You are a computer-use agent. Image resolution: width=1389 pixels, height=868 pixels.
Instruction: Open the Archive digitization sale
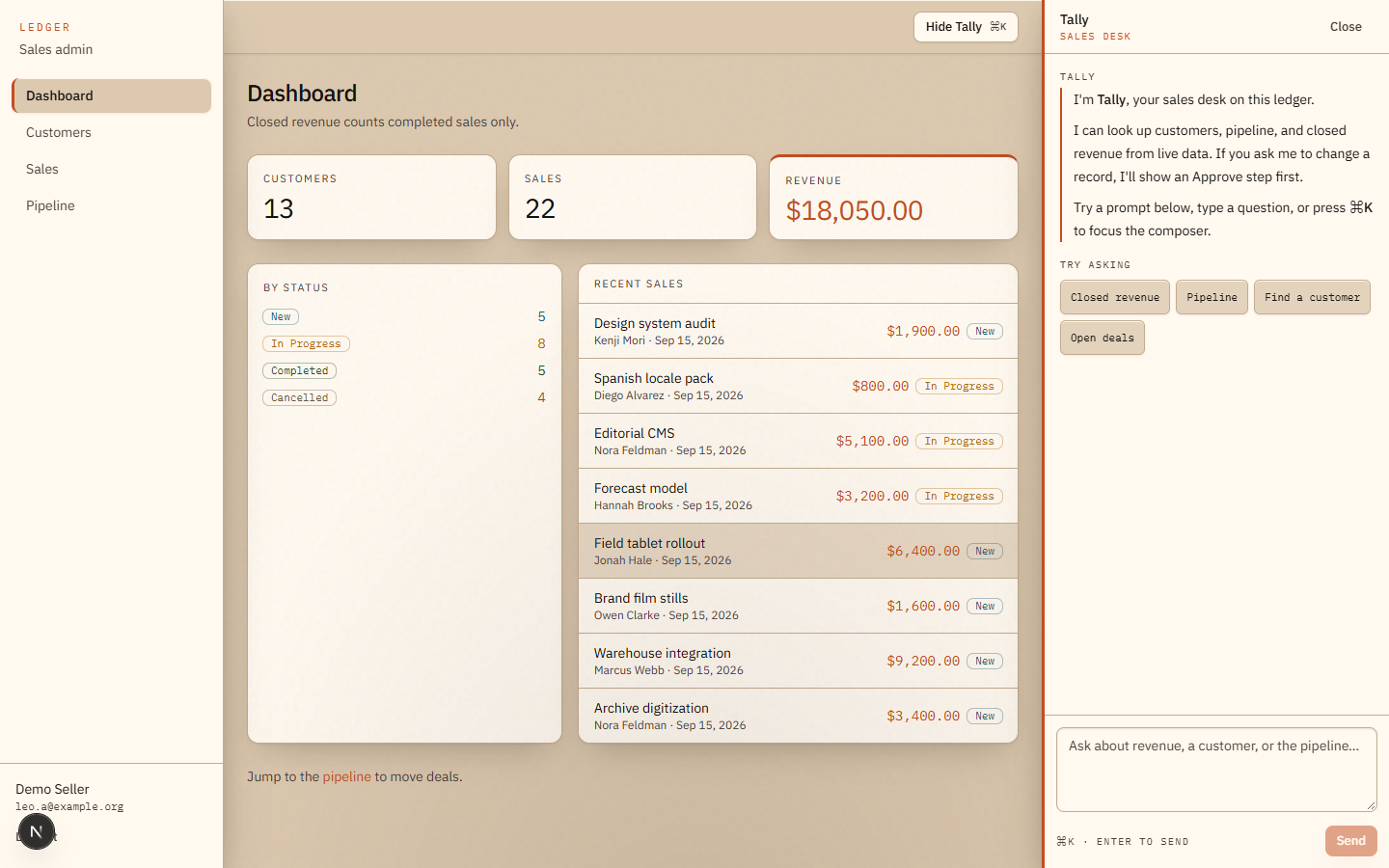[x=798, y=716]
